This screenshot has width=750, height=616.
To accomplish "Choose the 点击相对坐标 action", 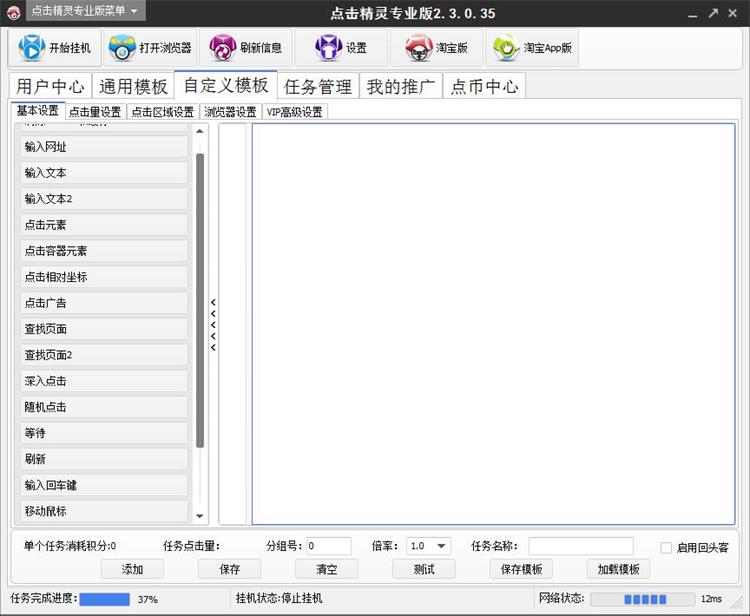I will [104, 276].
